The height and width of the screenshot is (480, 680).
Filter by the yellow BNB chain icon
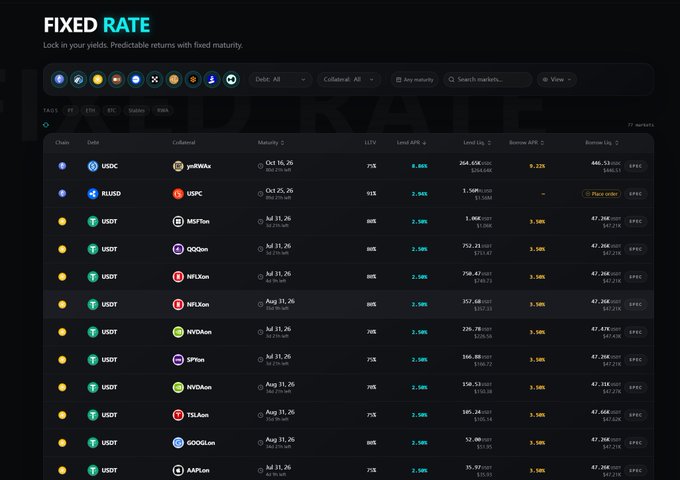98,79
